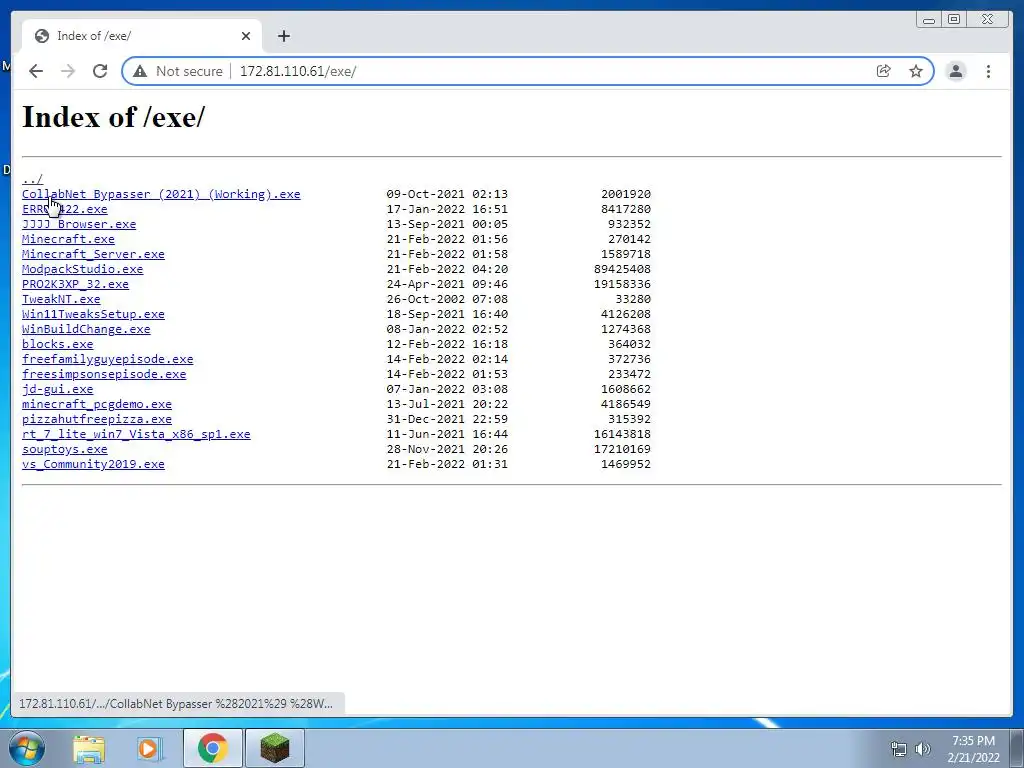
Task: Click the PRO2K3XP_32.exe link
Action: (x=75, y=284)
